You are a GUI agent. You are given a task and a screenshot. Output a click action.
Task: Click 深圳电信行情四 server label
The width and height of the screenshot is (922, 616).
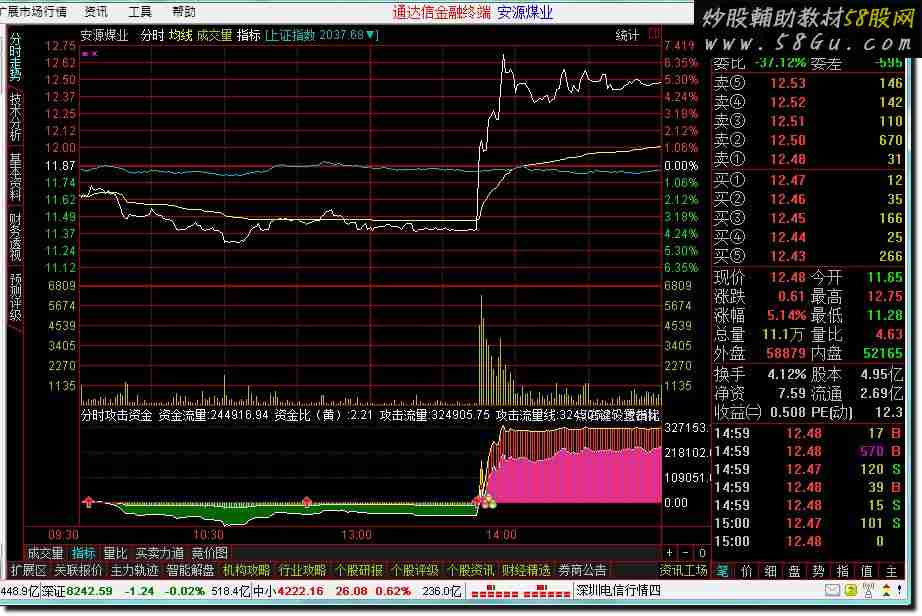tap(619, 590)
